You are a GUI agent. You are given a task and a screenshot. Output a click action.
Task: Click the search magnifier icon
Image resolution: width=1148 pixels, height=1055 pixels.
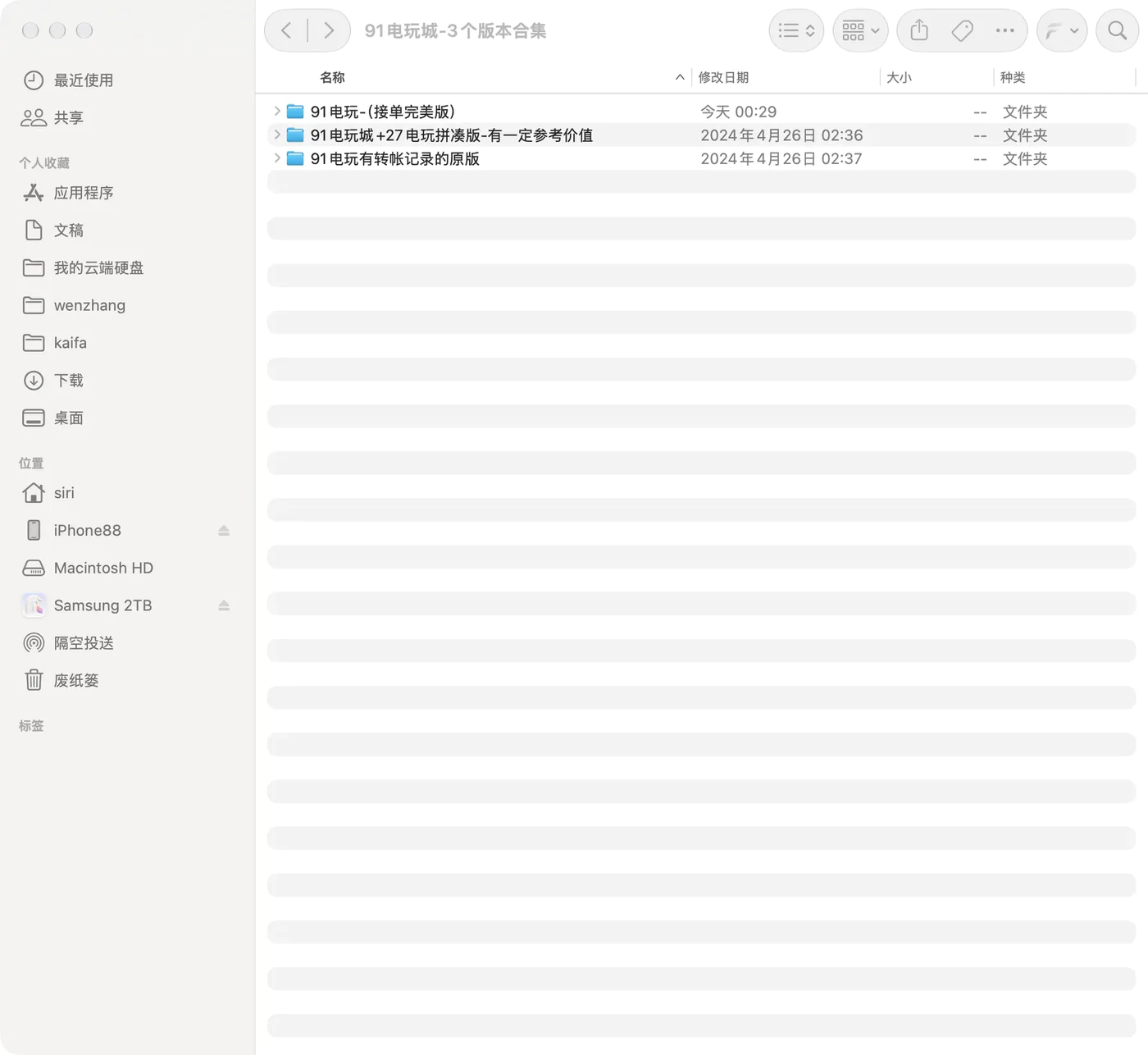(x=1117, y=30)
